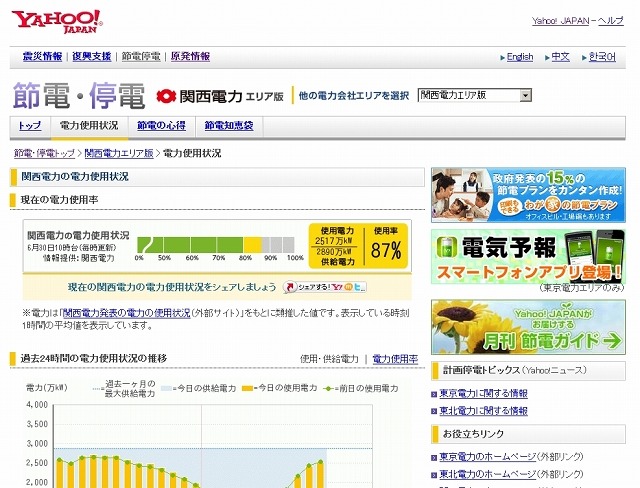Click the 今日の供給電力 legend swatch
The height and width of the screenshot is (488, 640).
pyautogui.click(x=167, y=388)
